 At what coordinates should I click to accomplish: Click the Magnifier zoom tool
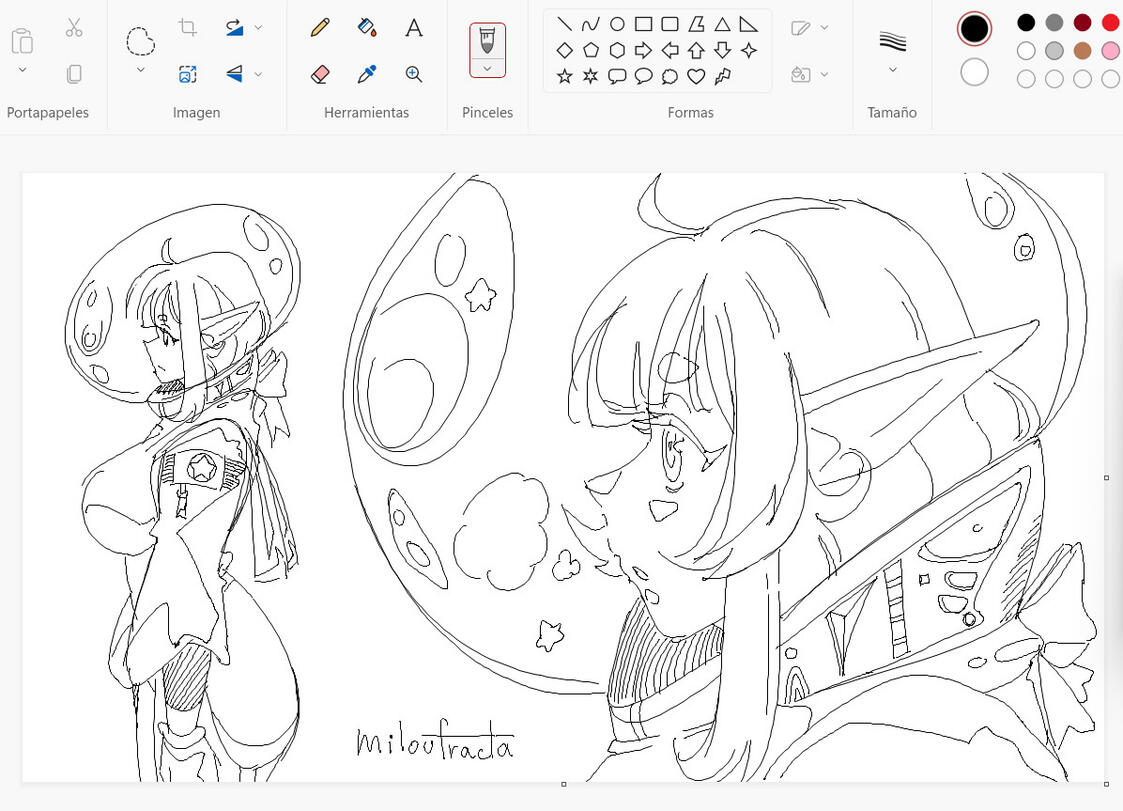(x=414, y=74)
